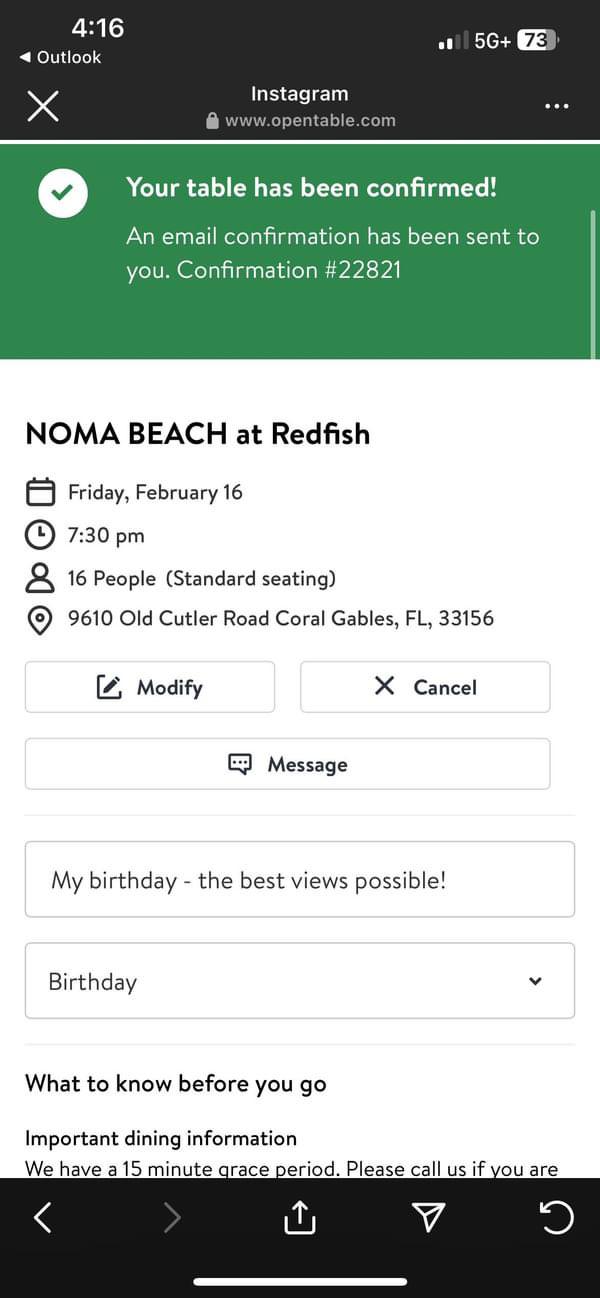The width and height of the screenshot is (600, 1298).
Task: Tap the browser forward arrow
Action: 172,1217
